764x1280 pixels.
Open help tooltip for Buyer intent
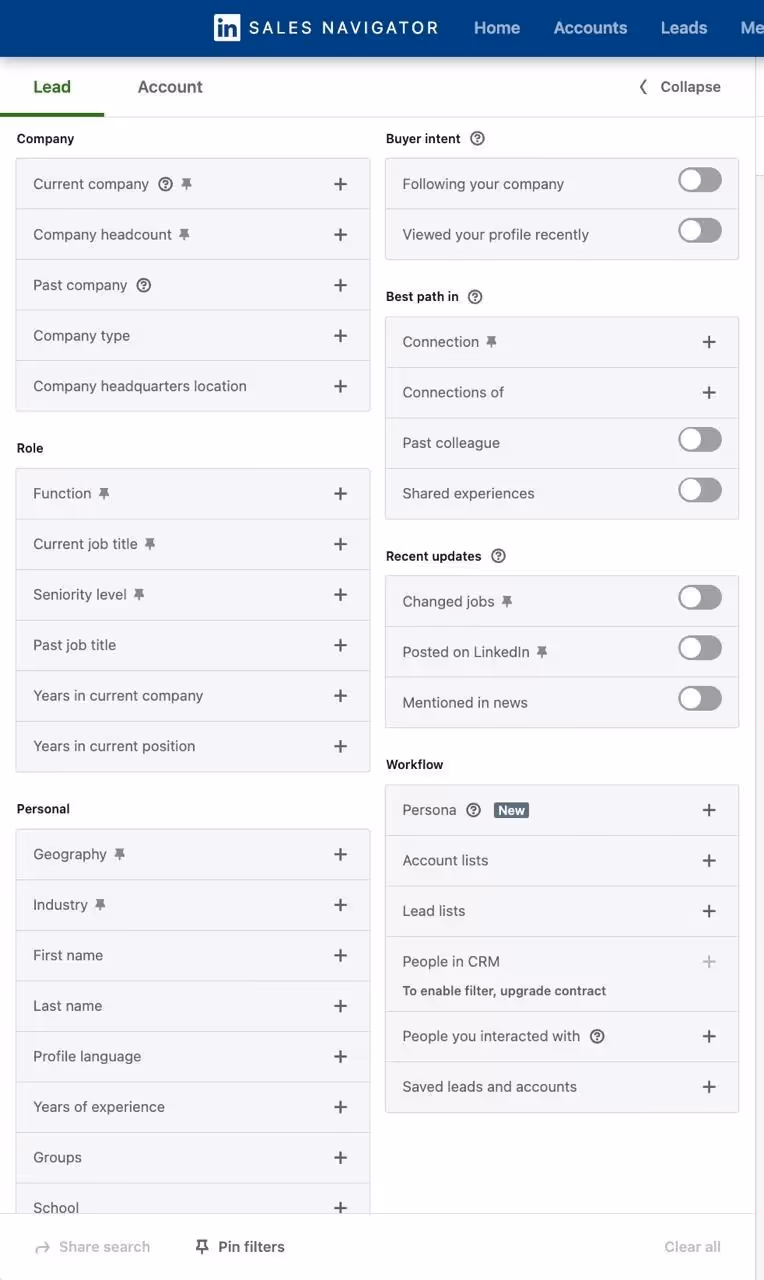[x=477, y=138]
